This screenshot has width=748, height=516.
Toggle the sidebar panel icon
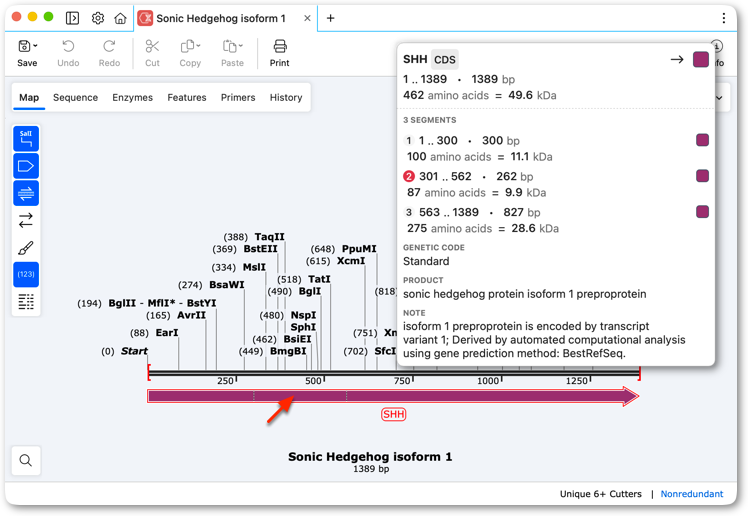coord(73,18)
